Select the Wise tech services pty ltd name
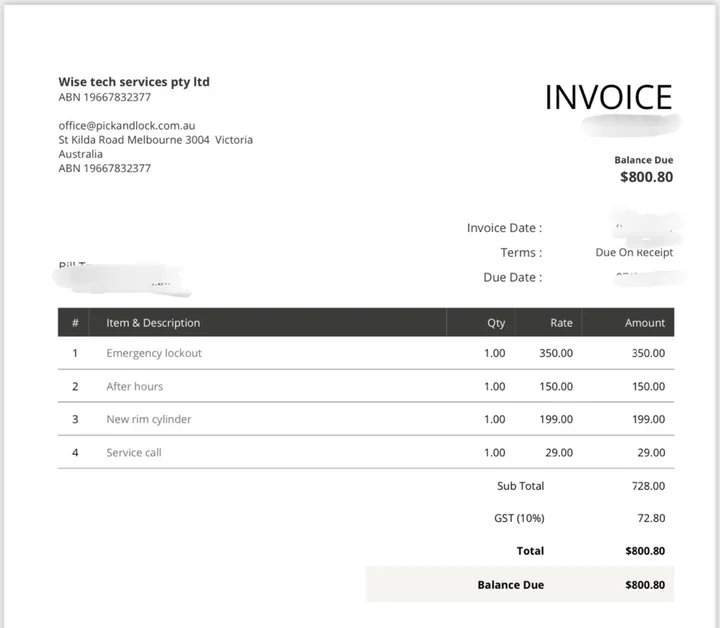 134,82
